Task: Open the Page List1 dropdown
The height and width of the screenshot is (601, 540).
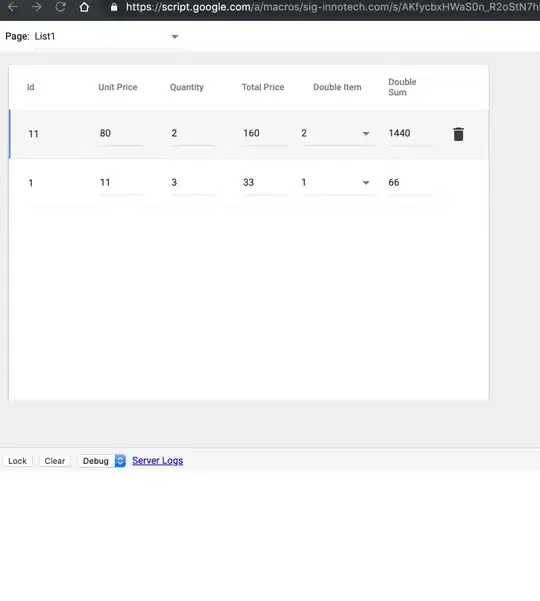Action: 106,36
